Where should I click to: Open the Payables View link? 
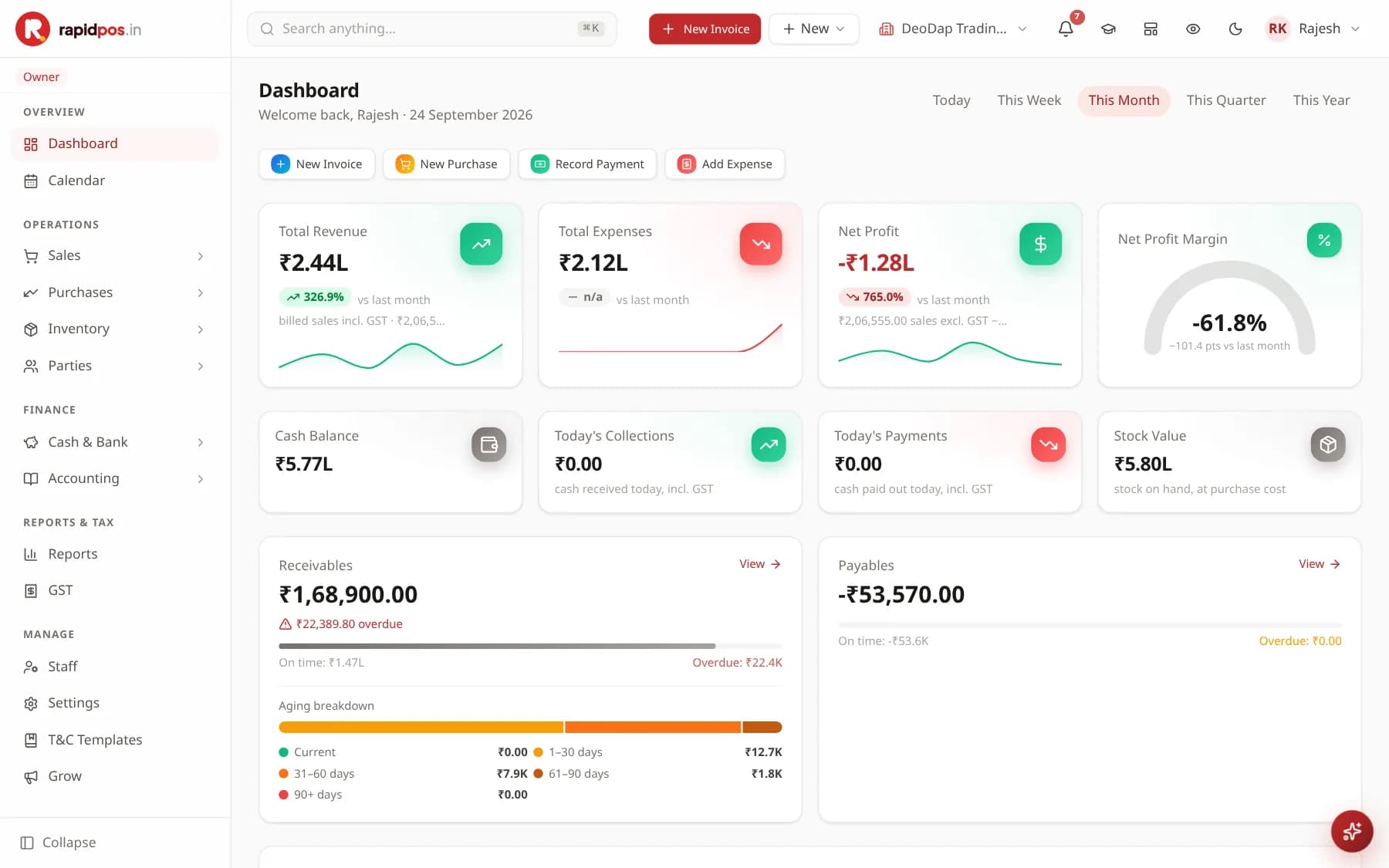pyautogui.click(x=1320, y=564)
